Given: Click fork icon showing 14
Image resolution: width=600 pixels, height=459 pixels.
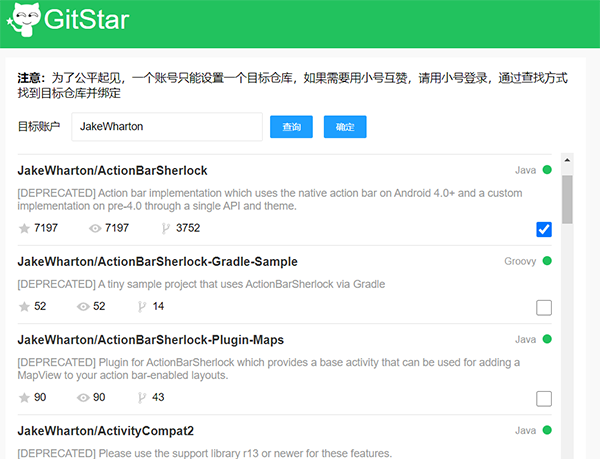Looking at the screenshot, I should [x=142, y=306].
